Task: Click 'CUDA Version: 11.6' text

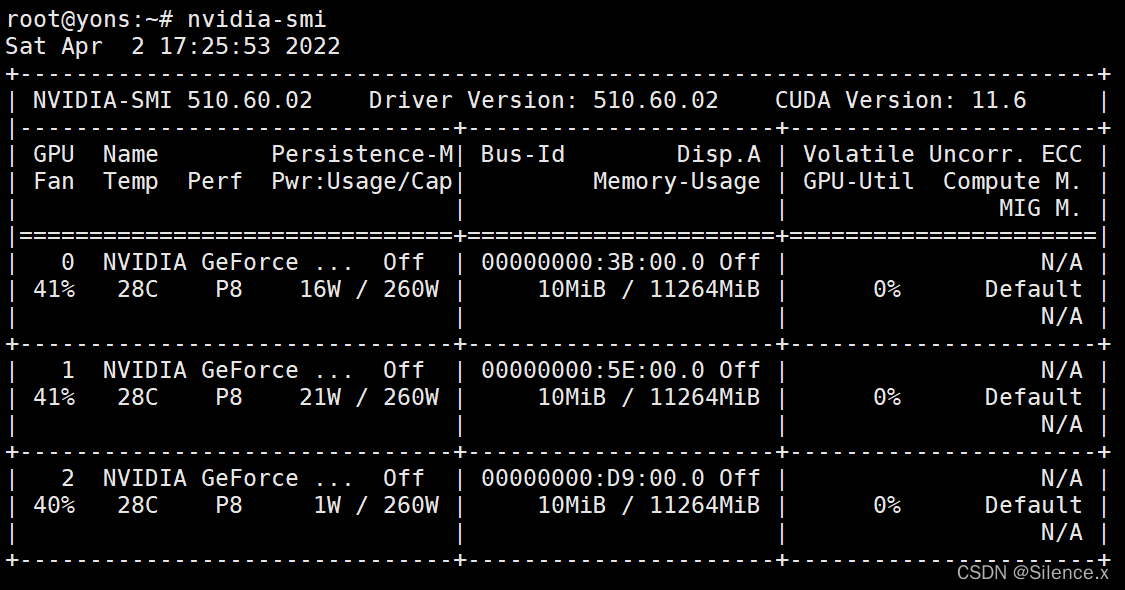Action: click(900, 100)
